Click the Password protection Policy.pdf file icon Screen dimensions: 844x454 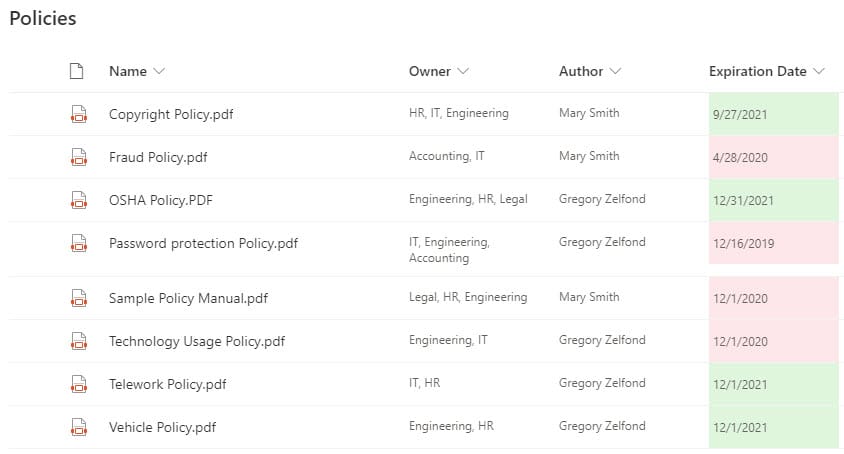pyautogui.click(x=79, y=243)
